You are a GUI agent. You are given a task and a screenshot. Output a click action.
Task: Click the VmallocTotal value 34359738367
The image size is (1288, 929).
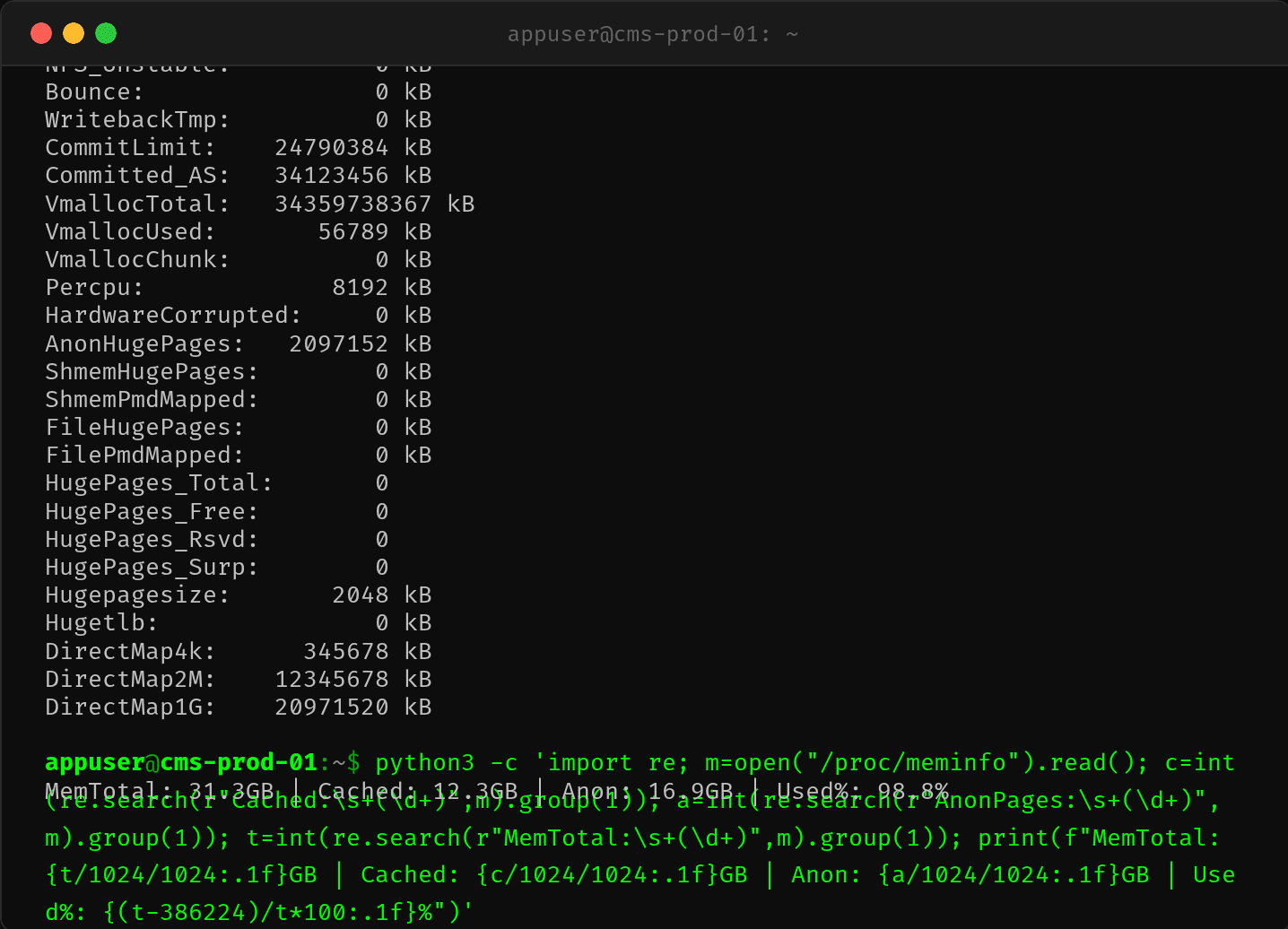coord(353,204)
